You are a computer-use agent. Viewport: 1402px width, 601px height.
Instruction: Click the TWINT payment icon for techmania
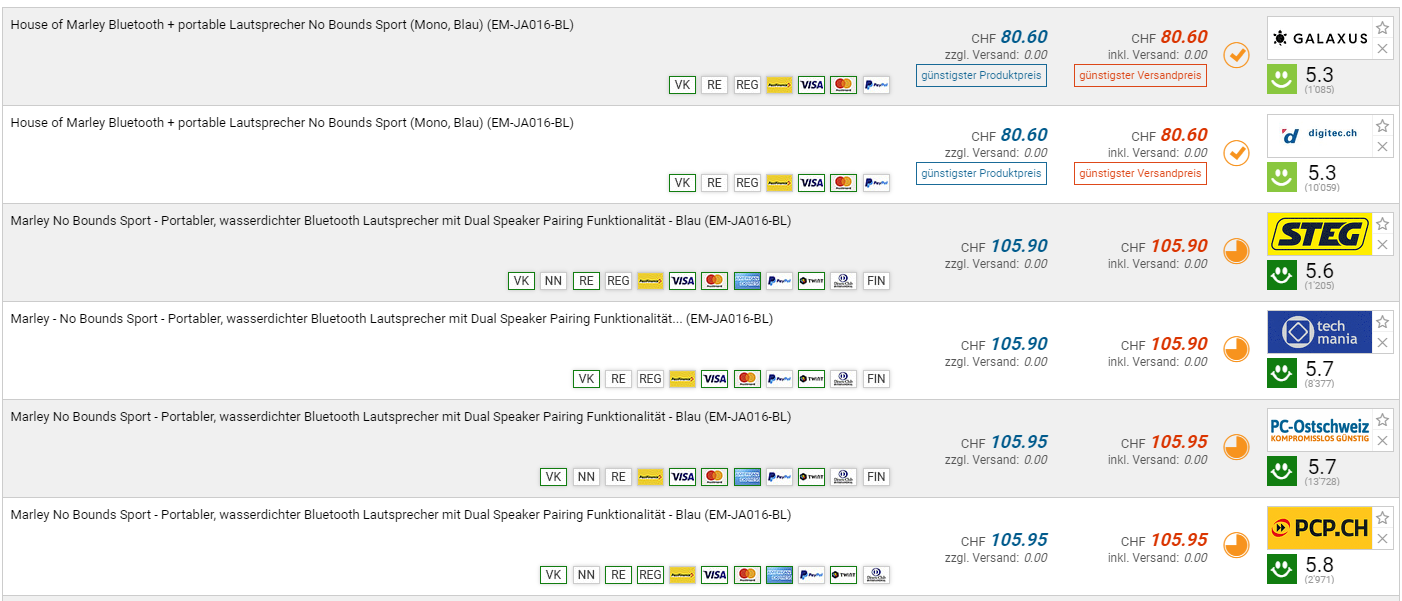pos(811,379)
